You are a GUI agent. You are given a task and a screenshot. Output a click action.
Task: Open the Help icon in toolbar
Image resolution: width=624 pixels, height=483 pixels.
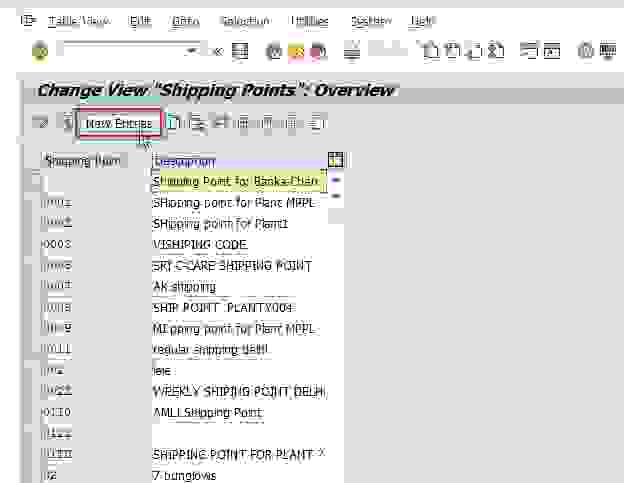coord(586,51)
